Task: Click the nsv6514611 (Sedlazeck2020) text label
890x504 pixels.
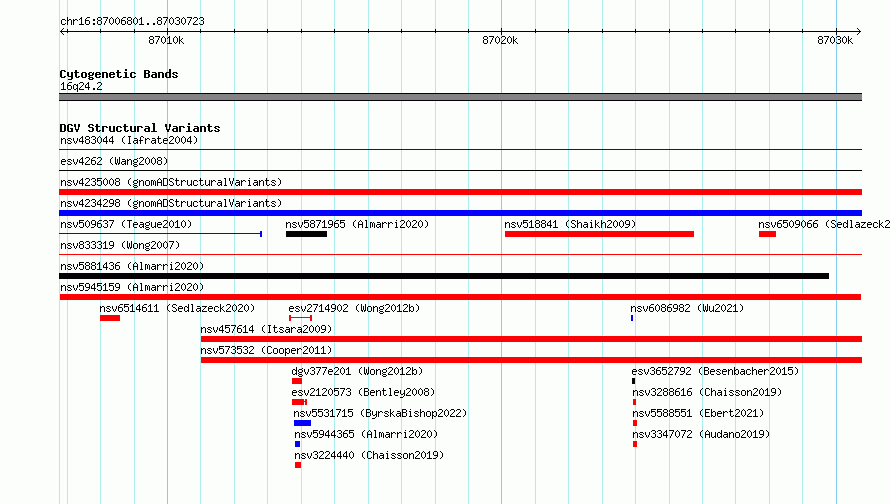Action: [177, 308]
